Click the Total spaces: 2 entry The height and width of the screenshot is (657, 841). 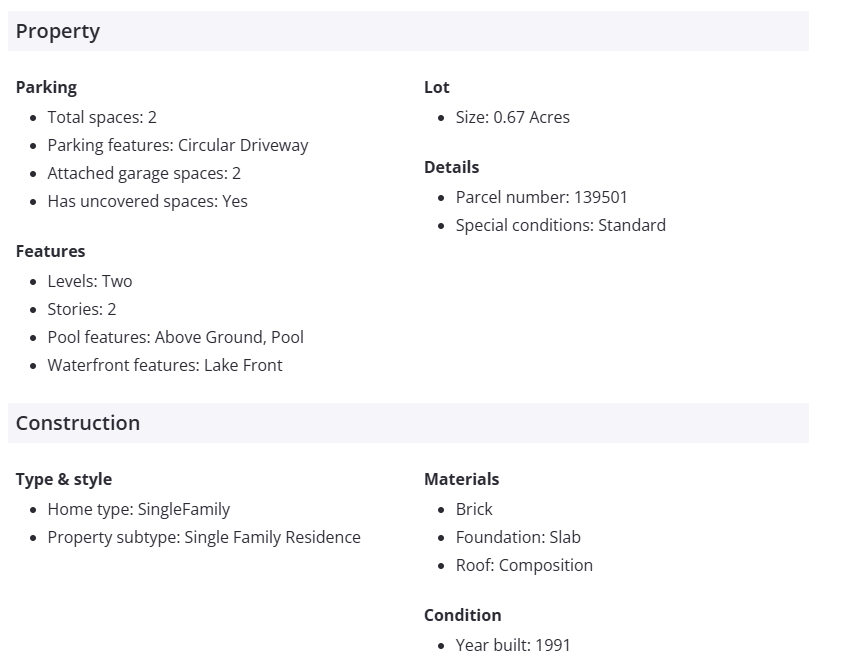[x=102, y=117]
